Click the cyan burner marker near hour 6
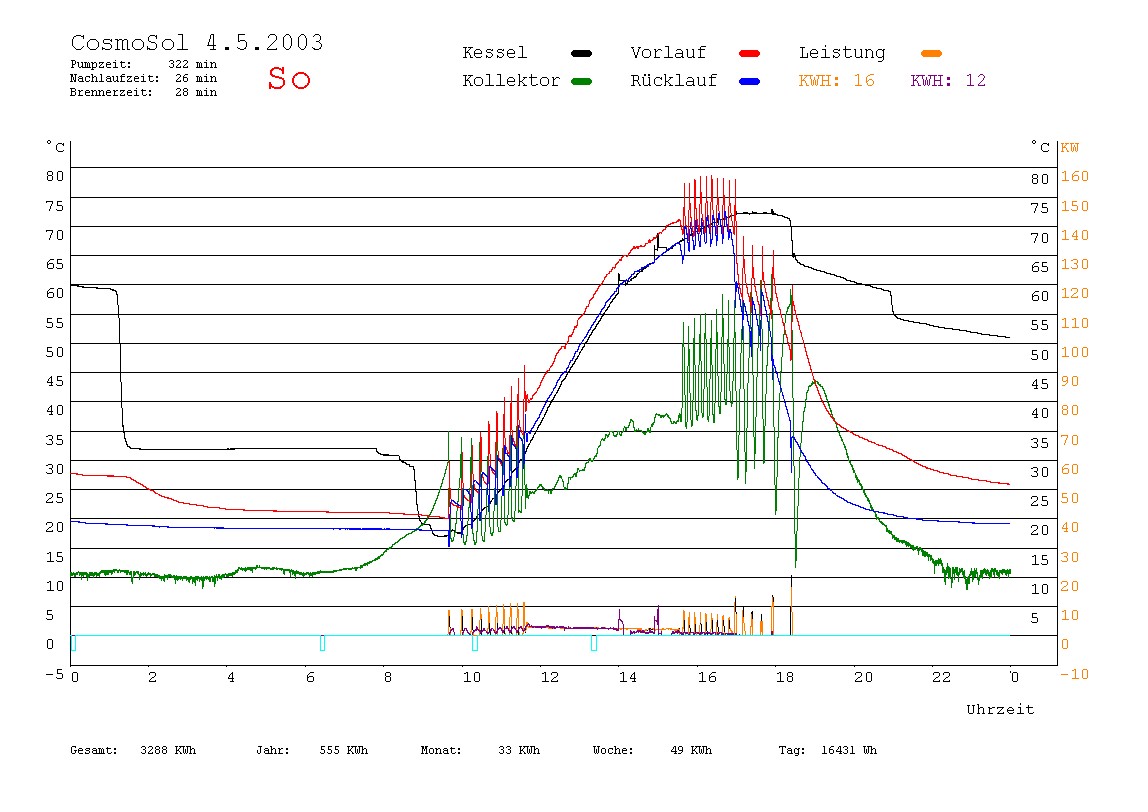The height and width of the screenshot is (812, 1148). 322,643
